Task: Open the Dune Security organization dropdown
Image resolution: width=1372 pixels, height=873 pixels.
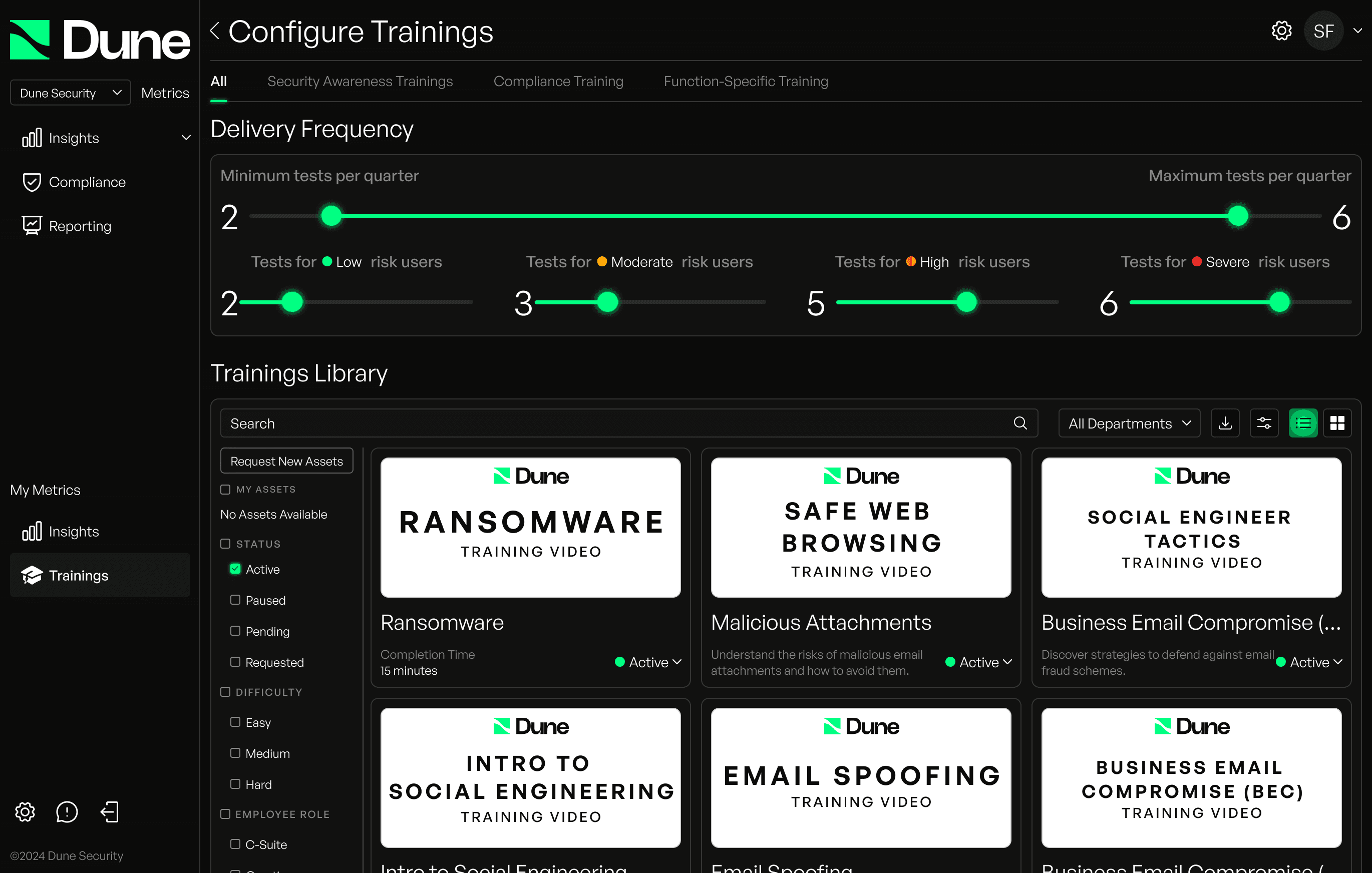Action: click(x=71, y=93)
